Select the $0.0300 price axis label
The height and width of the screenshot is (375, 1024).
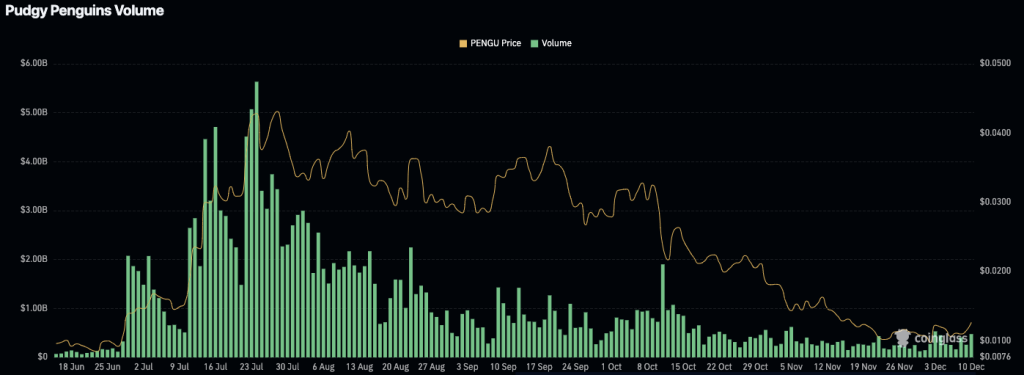coord(994,202)
